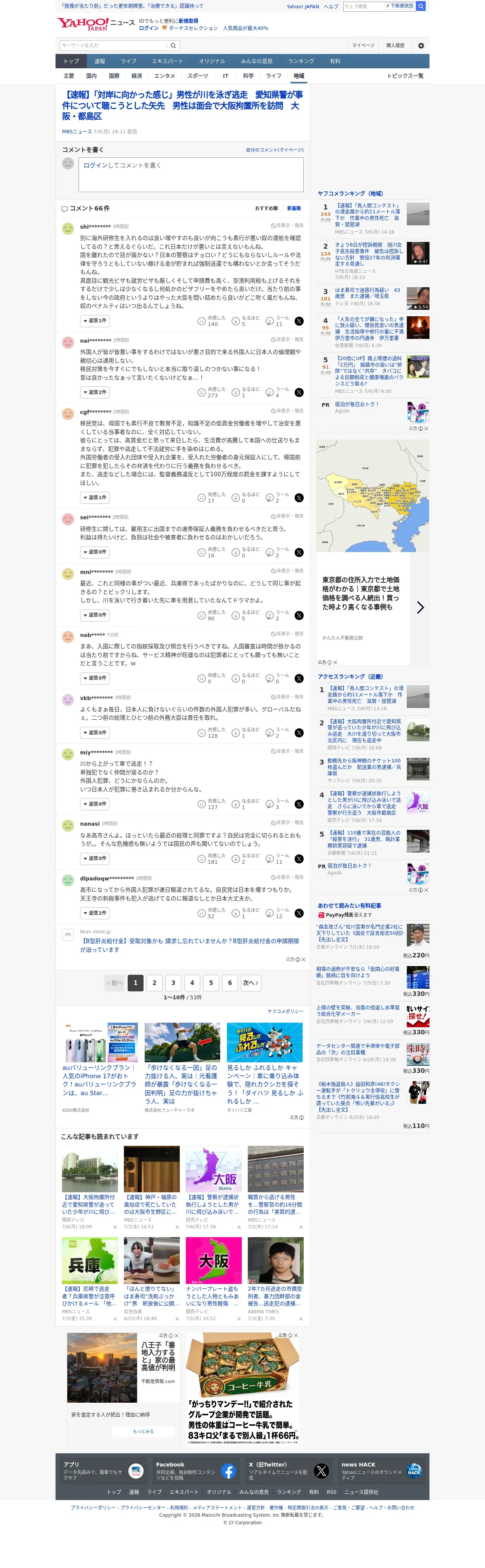Click the keyword search magnifier icon
The image size is (485, 1568).
173,46
